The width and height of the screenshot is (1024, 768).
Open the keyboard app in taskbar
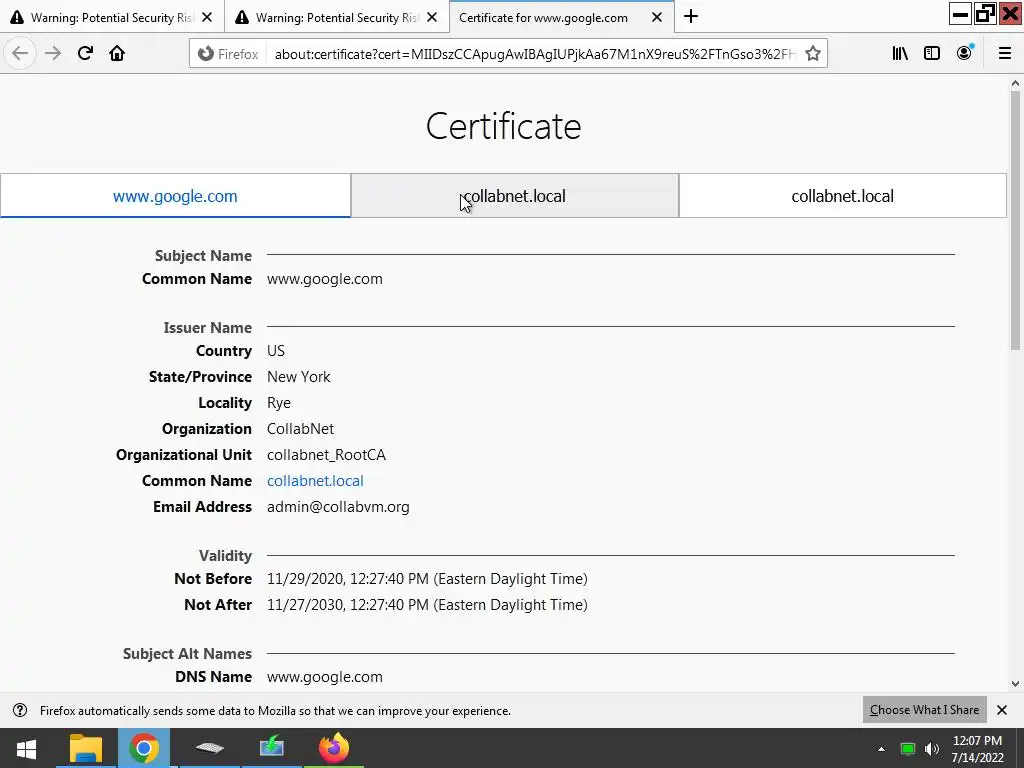(209, 748)
